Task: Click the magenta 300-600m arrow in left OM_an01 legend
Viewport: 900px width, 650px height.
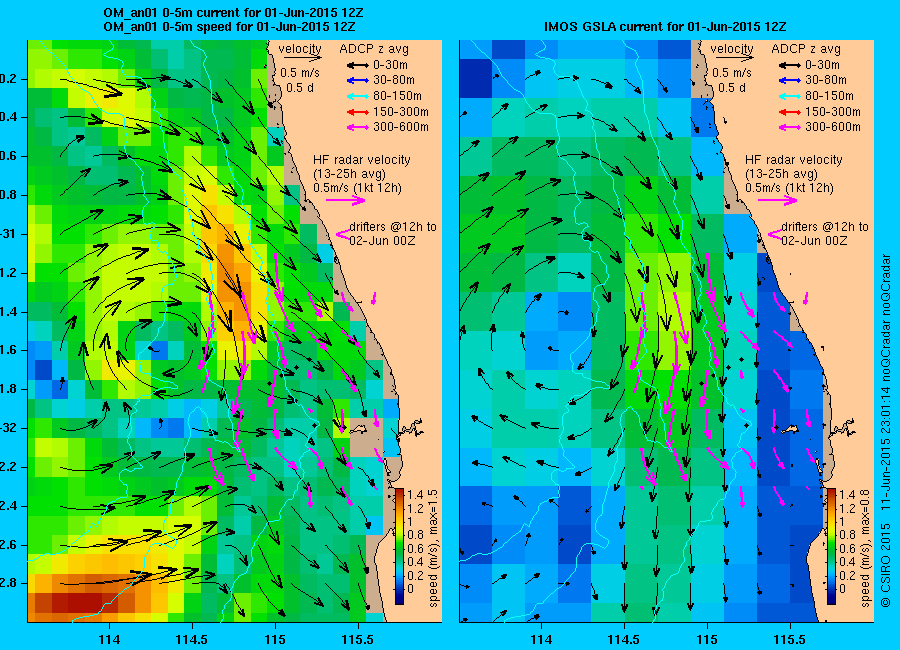Action: pos(356,127)
